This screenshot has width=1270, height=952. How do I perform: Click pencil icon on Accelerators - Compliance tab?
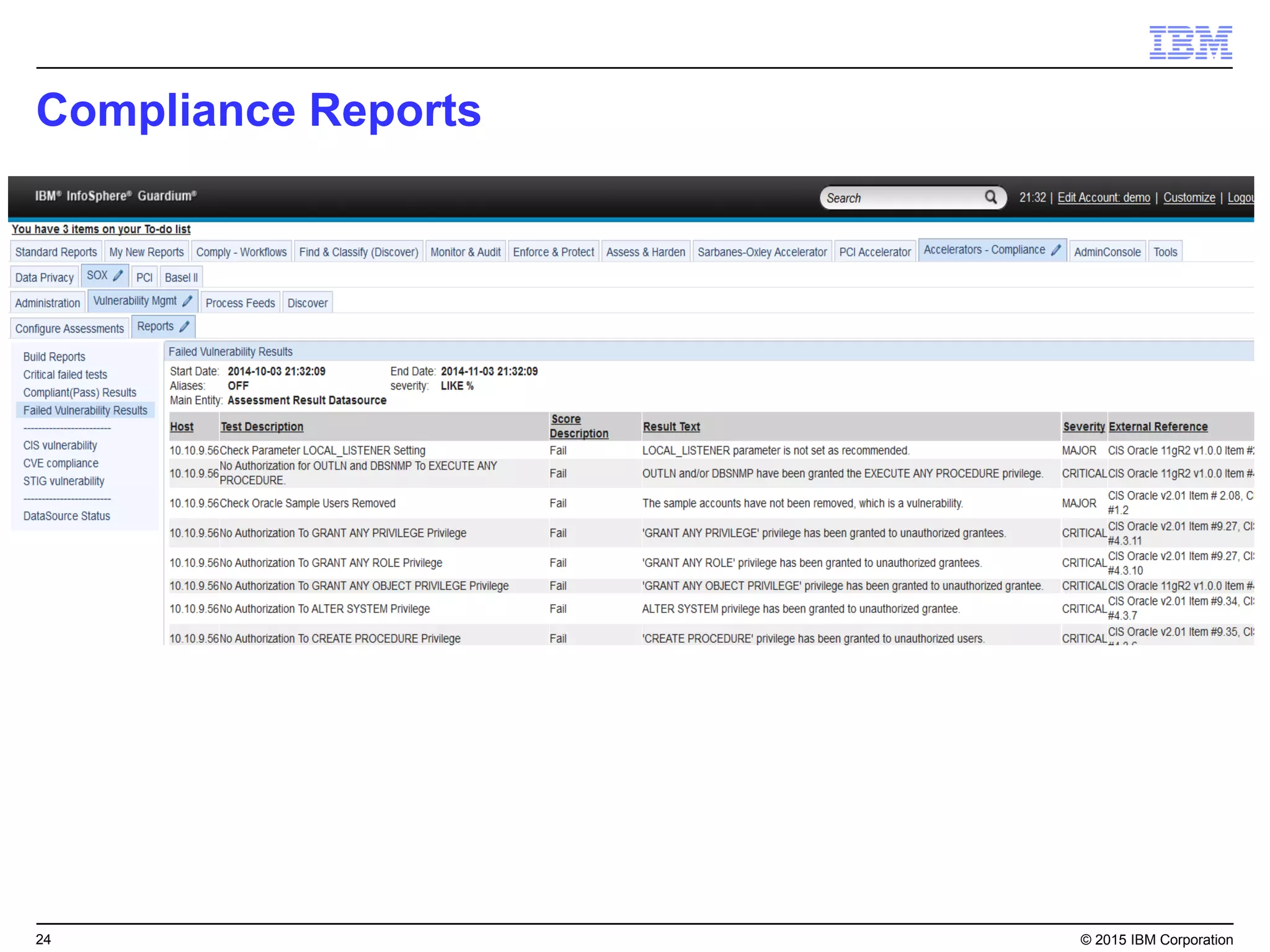coord(1056,250)
